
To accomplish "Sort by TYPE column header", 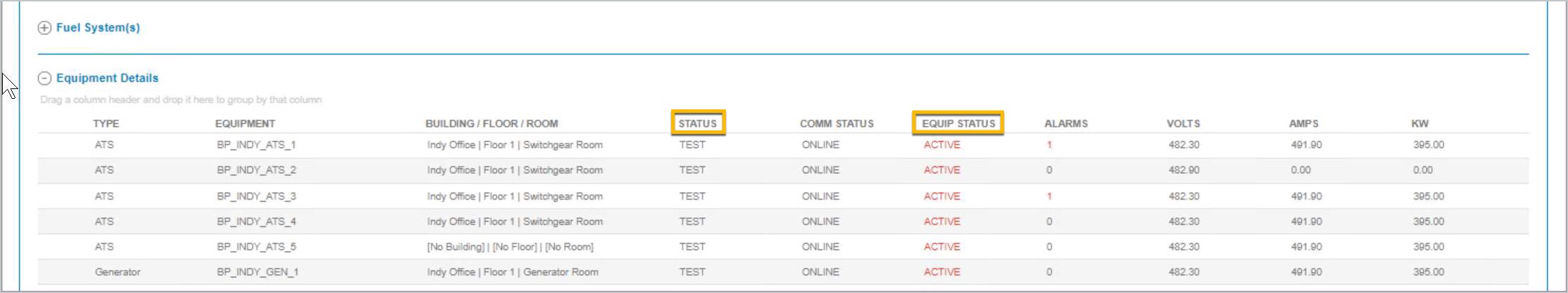I will (106, 123).
